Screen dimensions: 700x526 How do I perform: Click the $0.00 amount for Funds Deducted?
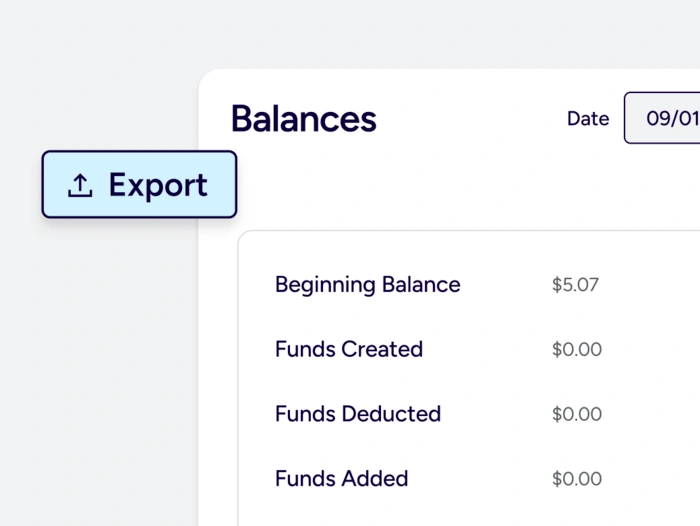pyautogui.click(x=576, y=414)
